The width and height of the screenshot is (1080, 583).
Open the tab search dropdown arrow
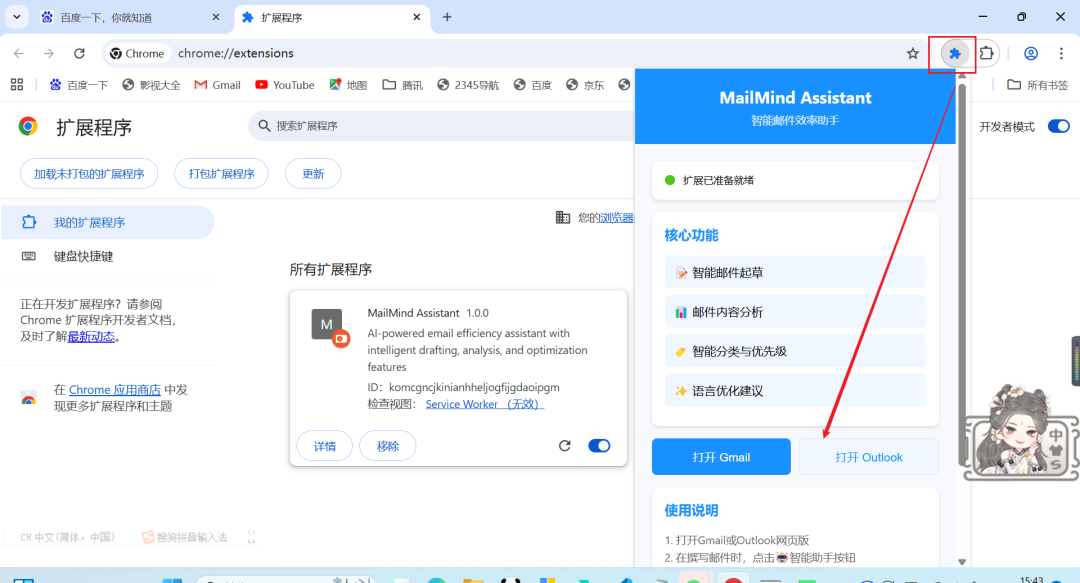(x=17, y=17)
